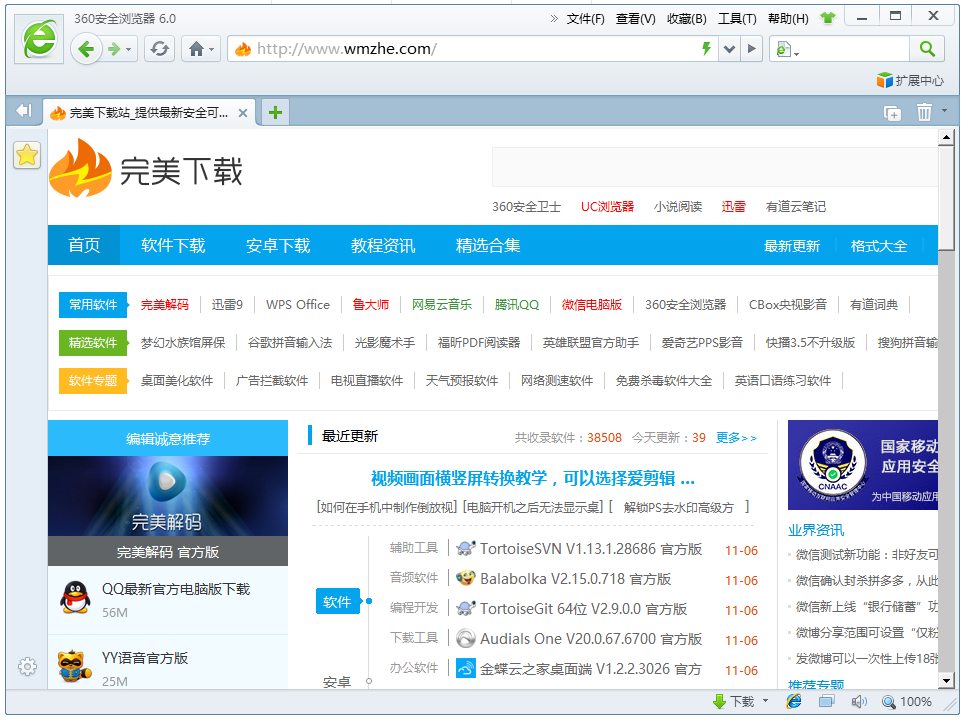
Task: Open the 工具(T) menu
Action: (x=737, y=17)
